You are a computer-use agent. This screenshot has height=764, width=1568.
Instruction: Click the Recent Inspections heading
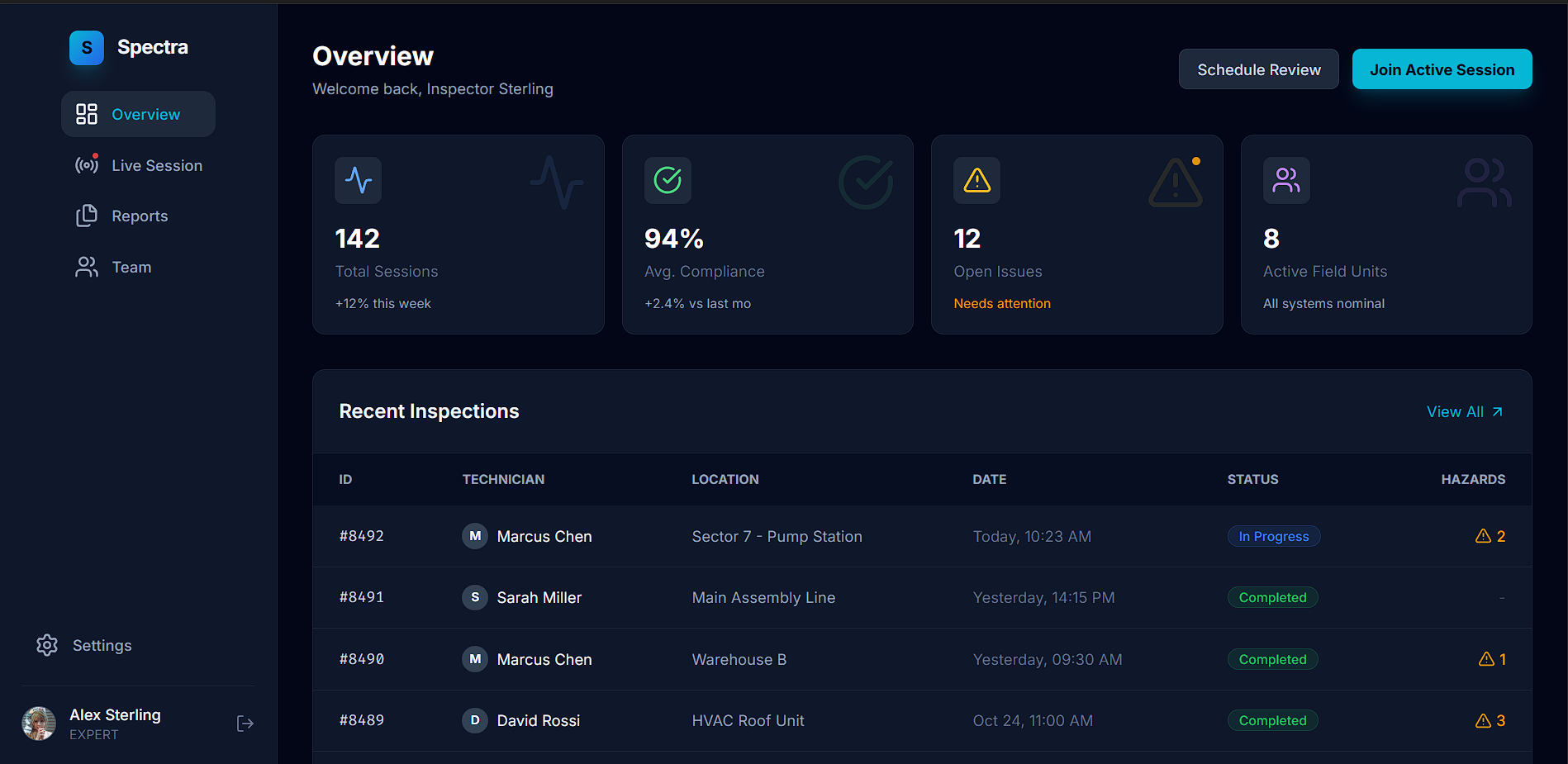[x=429, y=411]
